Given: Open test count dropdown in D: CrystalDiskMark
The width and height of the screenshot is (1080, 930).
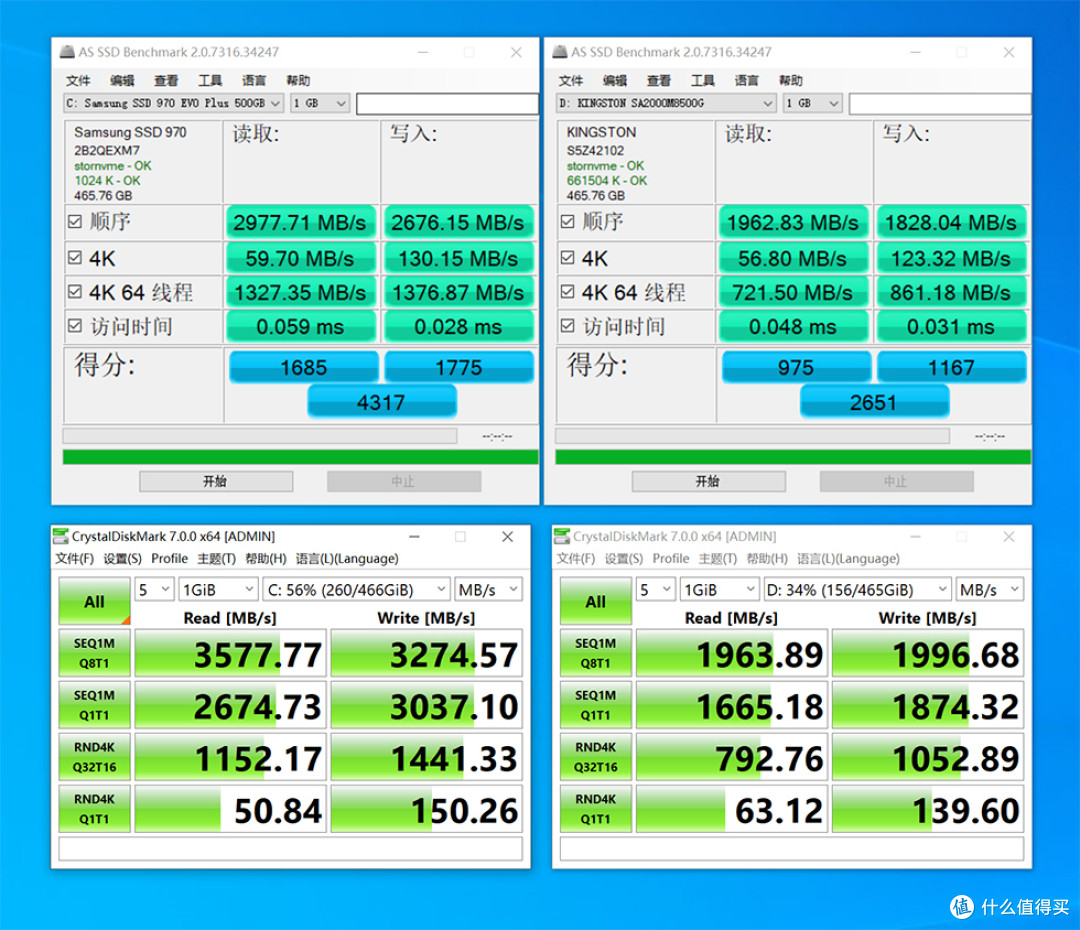Looking at the screenshot, I should point(656,590).
